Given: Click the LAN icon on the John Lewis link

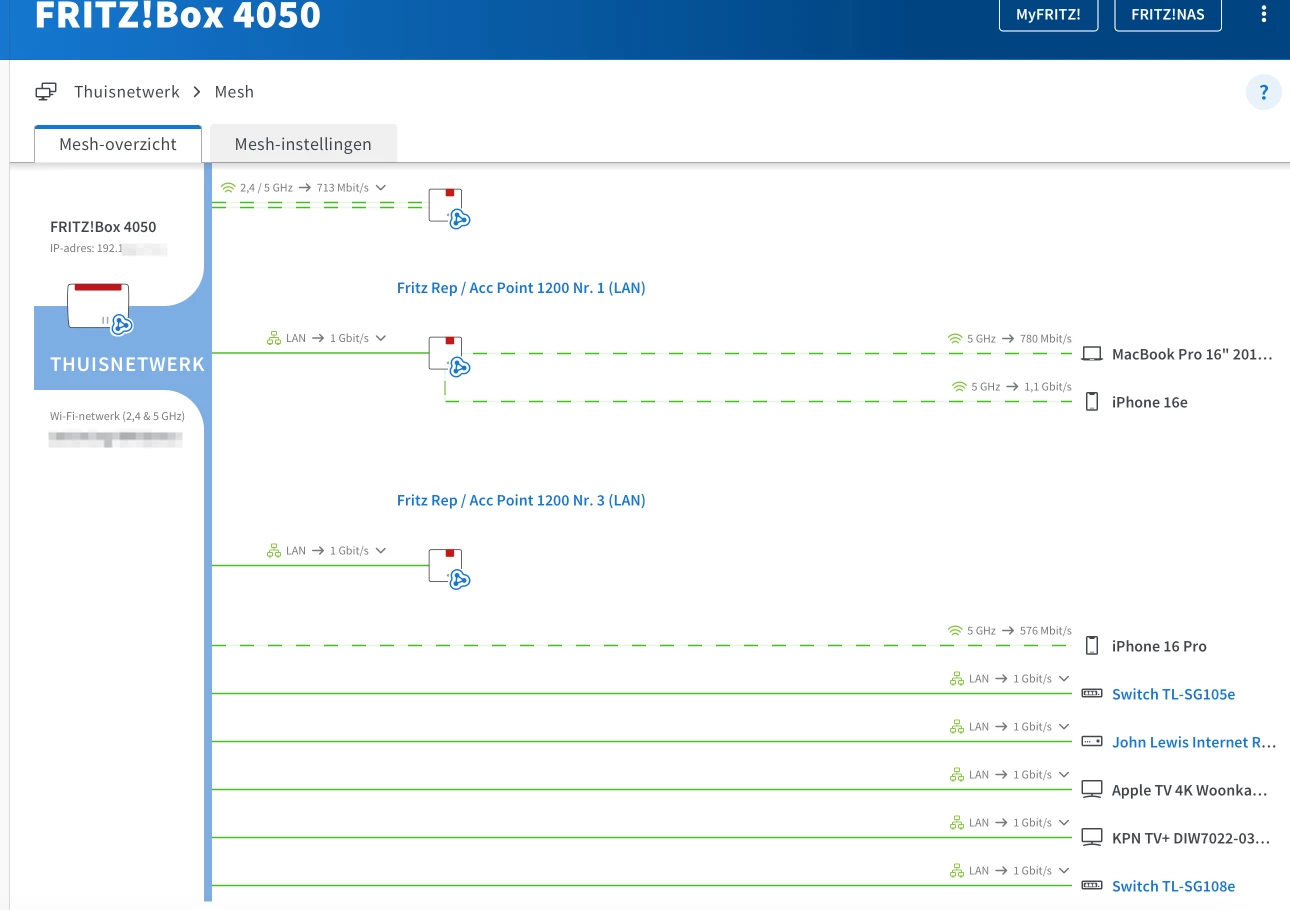Looking at the screenshot, I should [956, 727].
